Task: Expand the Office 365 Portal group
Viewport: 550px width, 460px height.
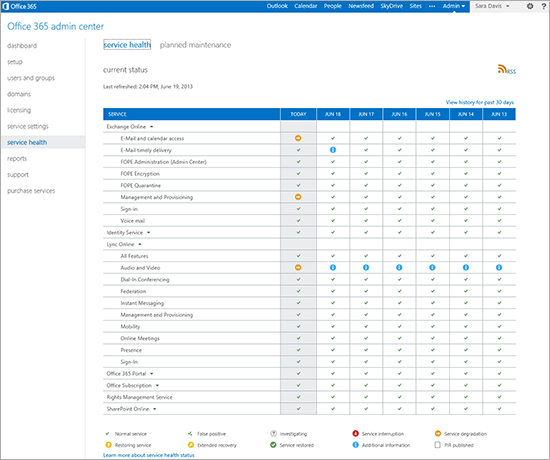Action: click(152, 374)
